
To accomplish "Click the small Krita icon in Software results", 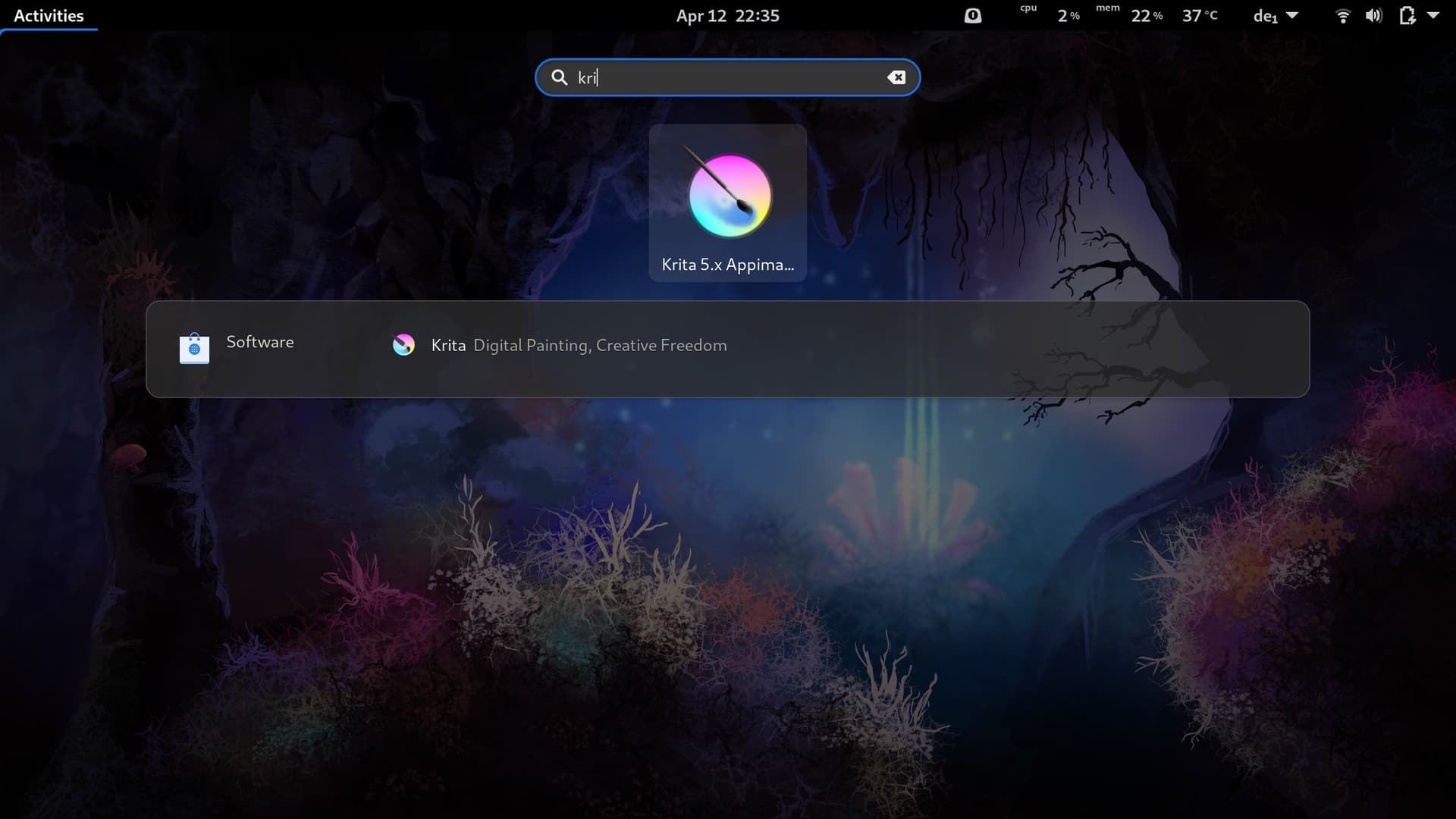I will tap(403, 345).
